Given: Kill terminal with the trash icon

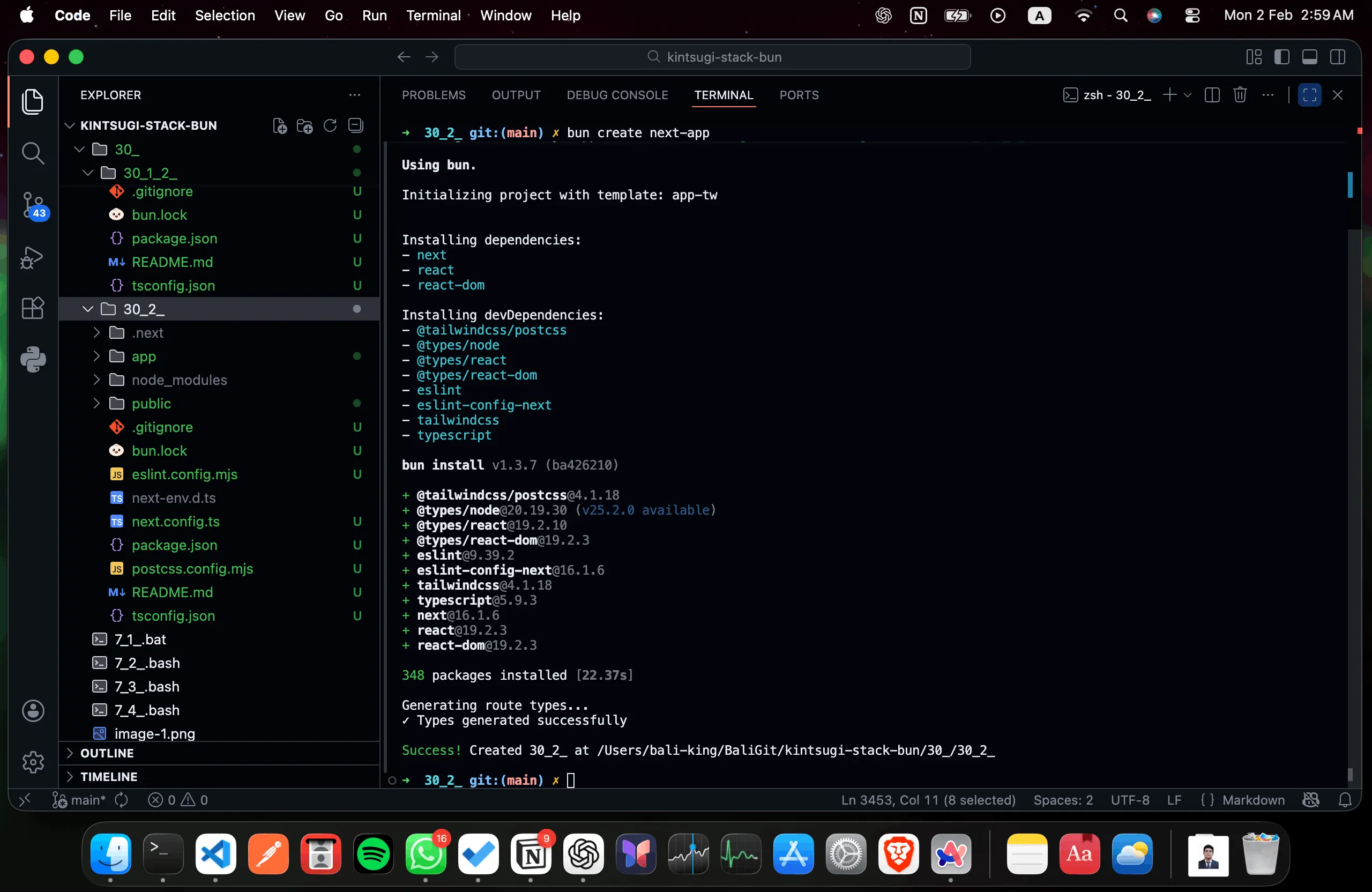Looking at the screenshot, I should click(x=1240, y=95).
